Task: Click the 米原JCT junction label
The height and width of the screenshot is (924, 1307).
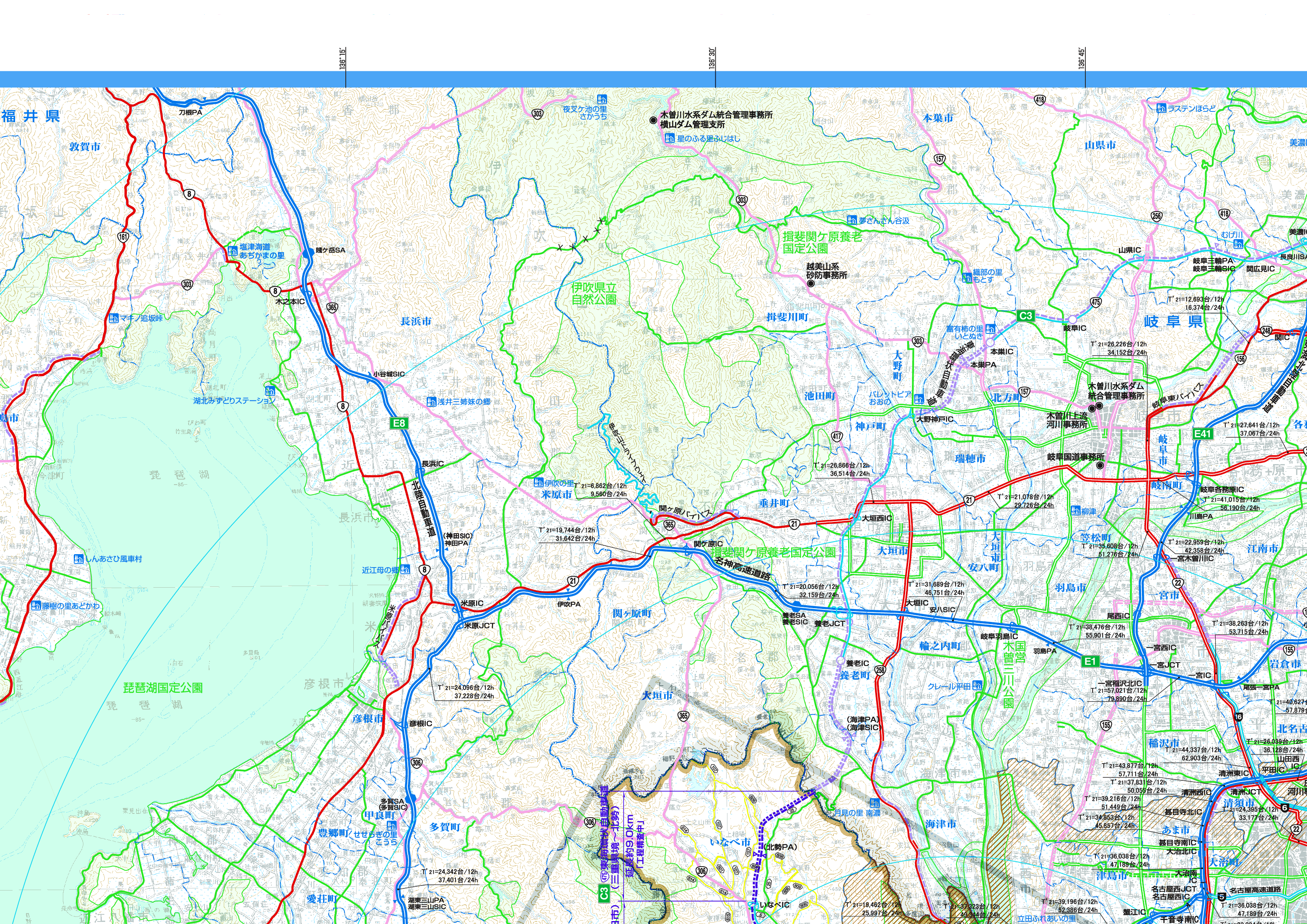Action: [x=479, y=625]
